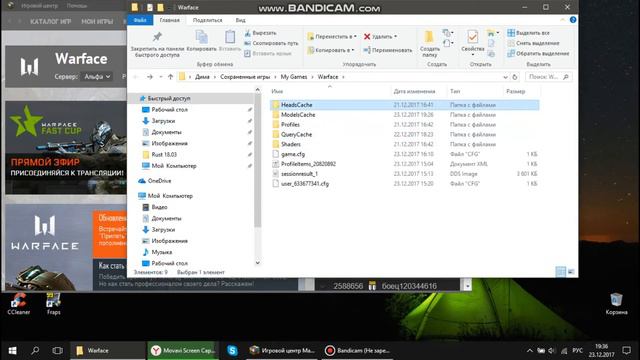Open Рабочий стол under Quick access

(x=169, y=110)
